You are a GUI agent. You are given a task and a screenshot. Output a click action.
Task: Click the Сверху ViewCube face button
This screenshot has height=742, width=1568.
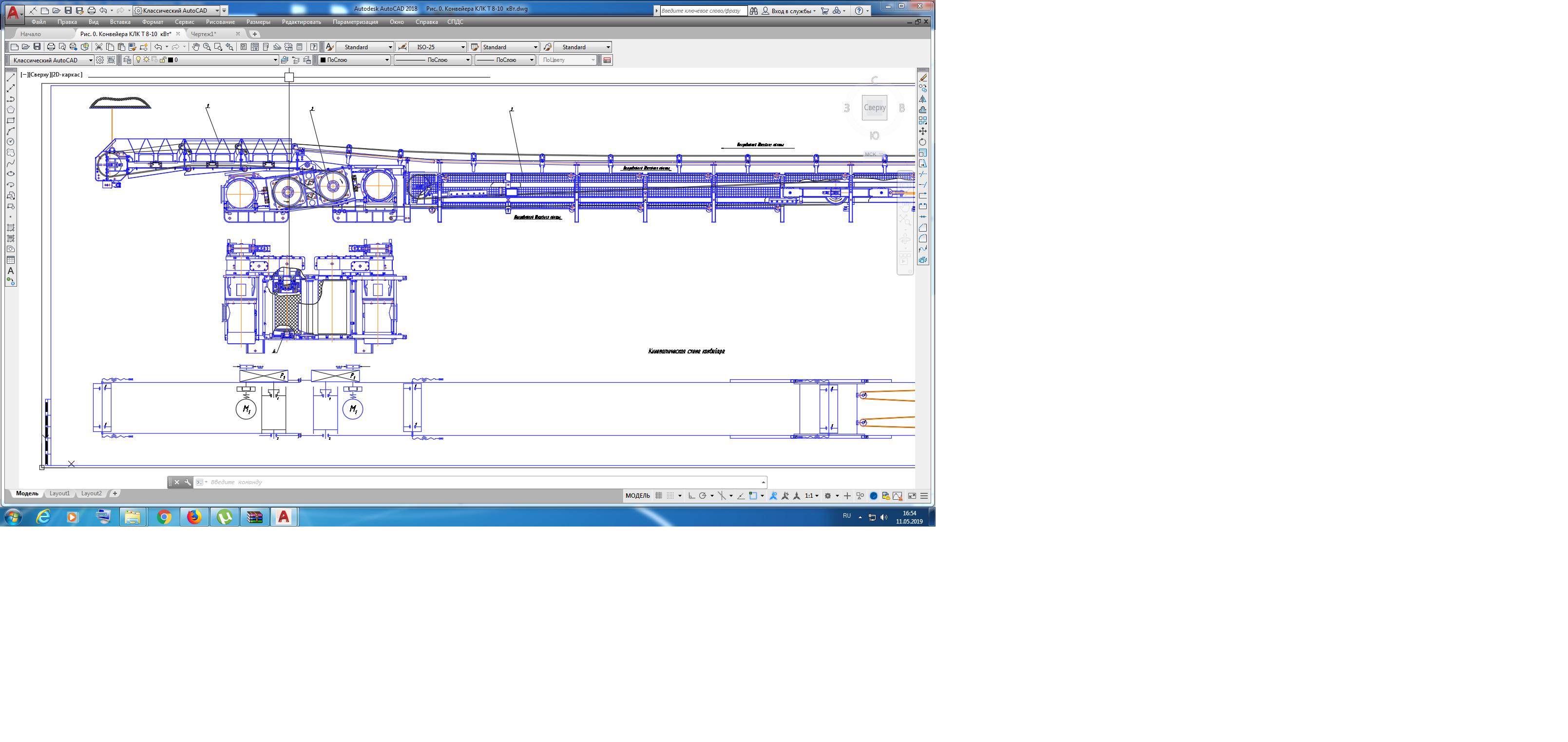click(874, 108)
